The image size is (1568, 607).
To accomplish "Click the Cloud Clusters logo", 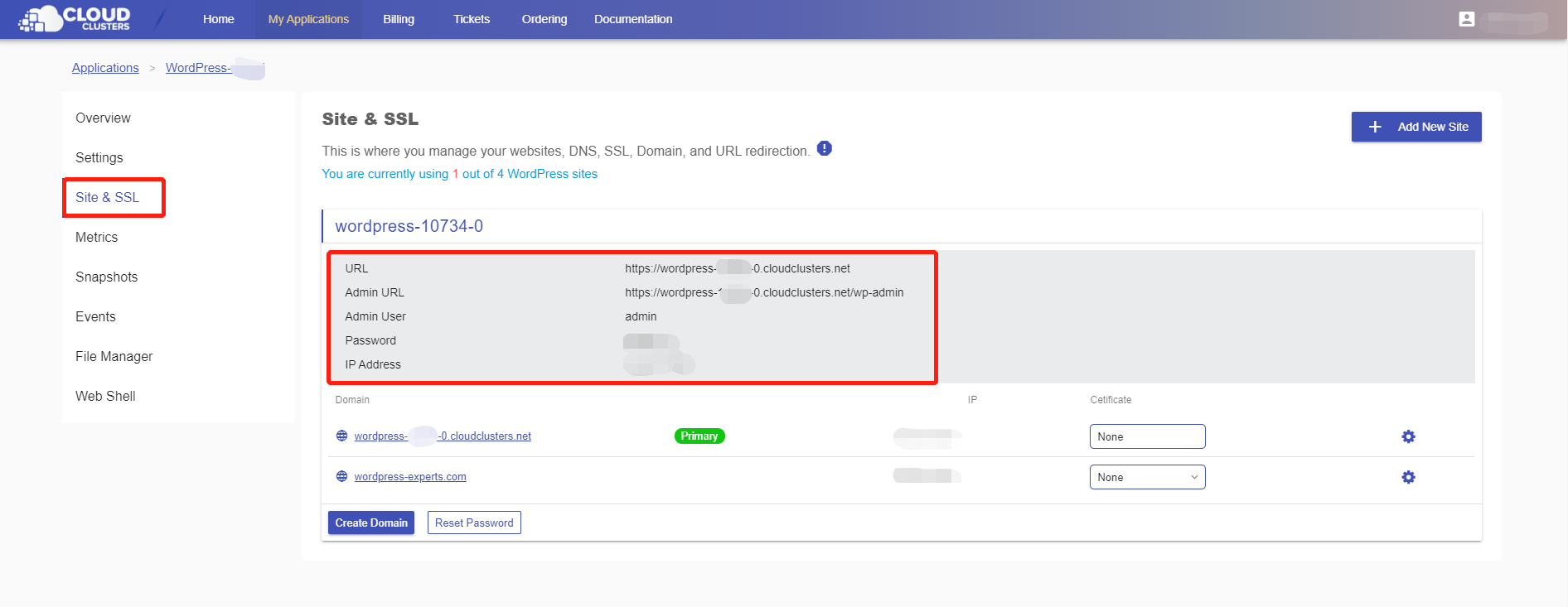I will point(75,18).
